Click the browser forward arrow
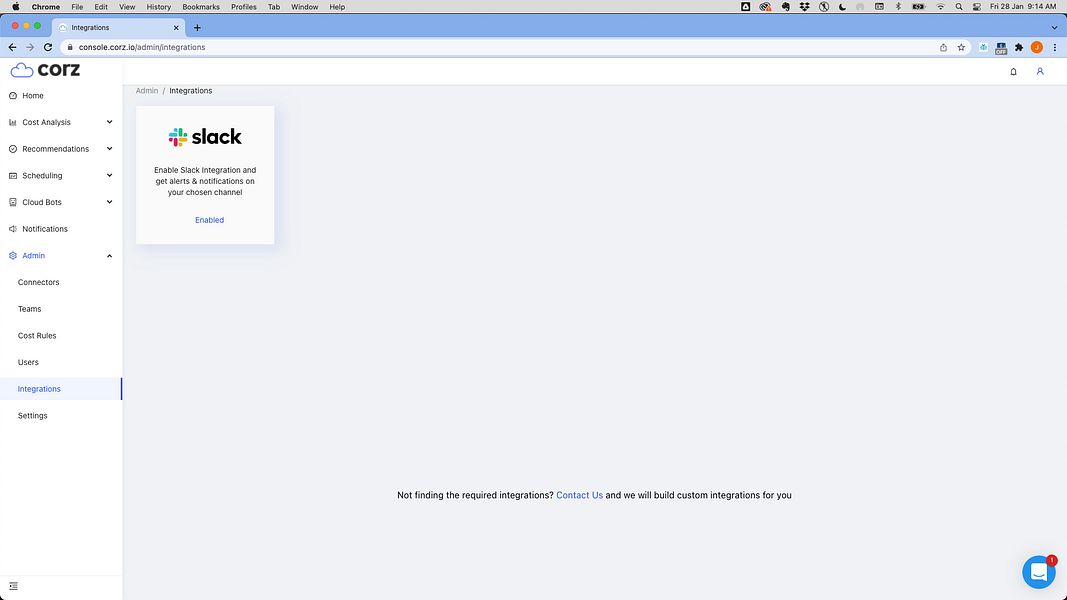This screenshot has width=1067, height=600. [30, 47]
